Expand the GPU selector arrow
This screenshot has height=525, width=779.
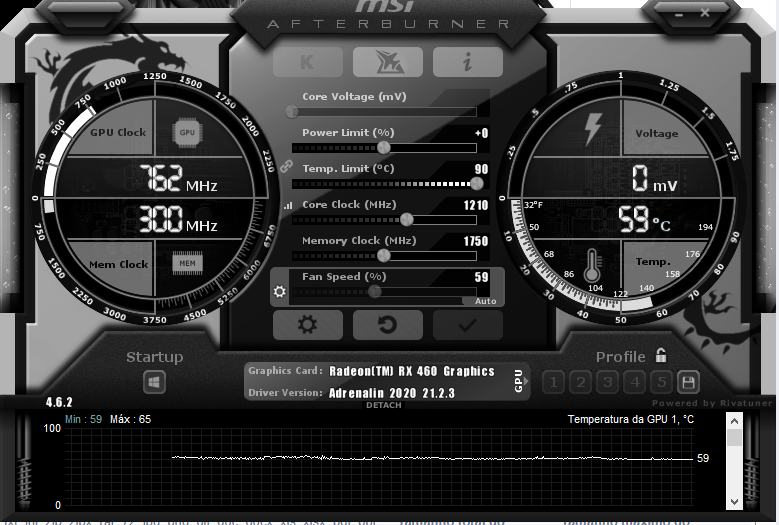pos(526,381)
